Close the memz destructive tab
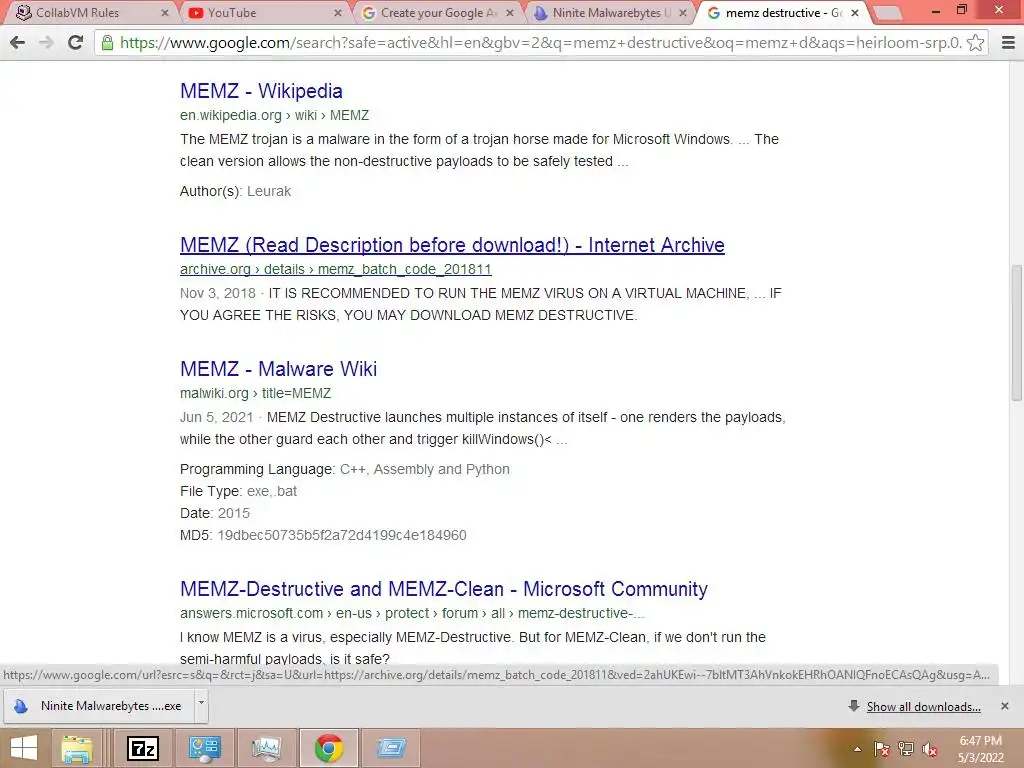The height and width of the screenshot is (768, 1024). tap(855, 12)
